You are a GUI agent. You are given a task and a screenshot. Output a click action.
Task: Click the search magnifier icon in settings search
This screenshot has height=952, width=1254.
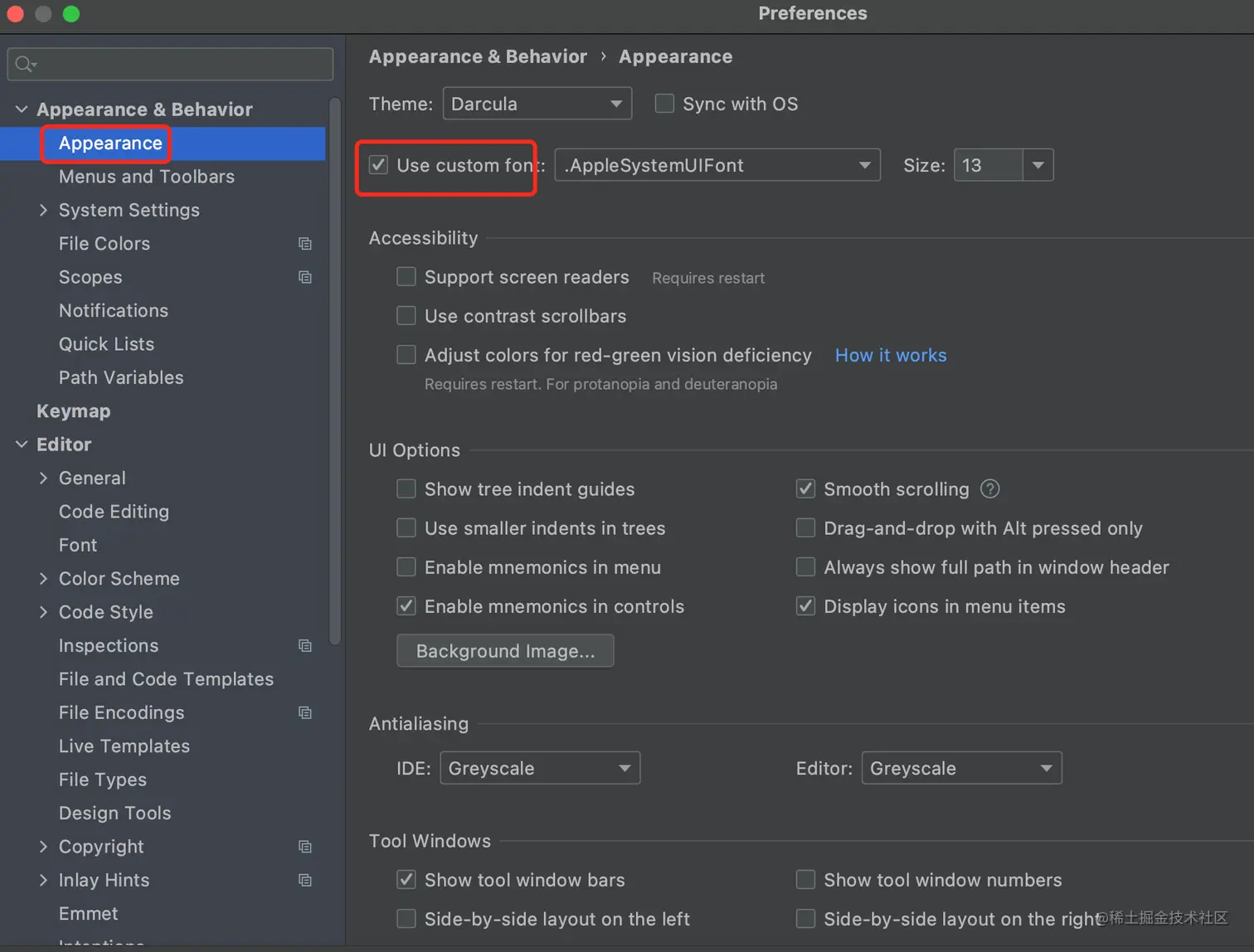(x=26, y=64)
